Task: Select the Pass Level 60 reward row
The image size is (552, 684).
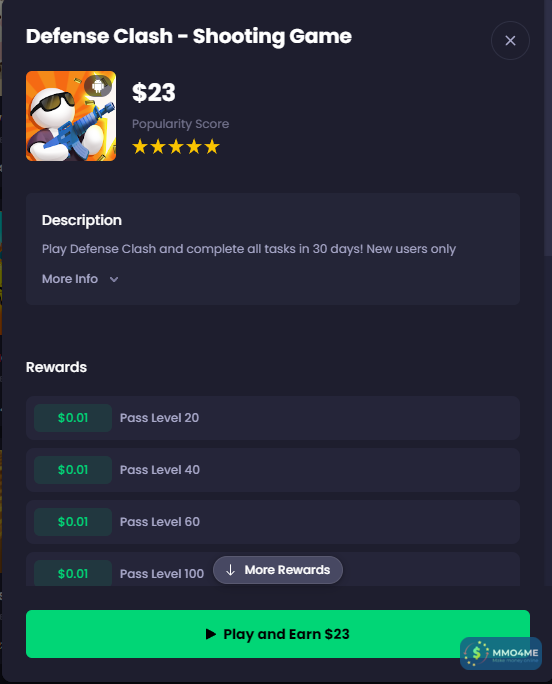Action: click(273, 522)
